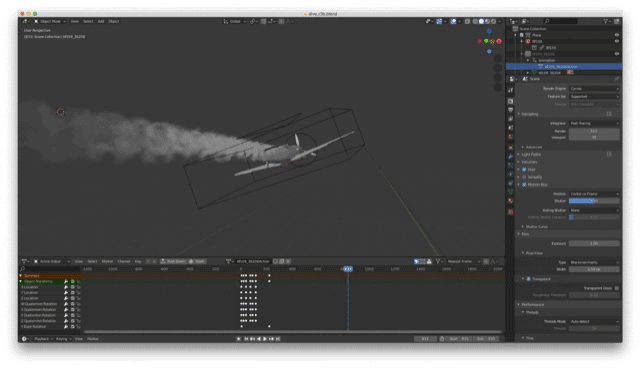
Task: Click the outliner filter funnel icon
Action: (x=607, y=21)
